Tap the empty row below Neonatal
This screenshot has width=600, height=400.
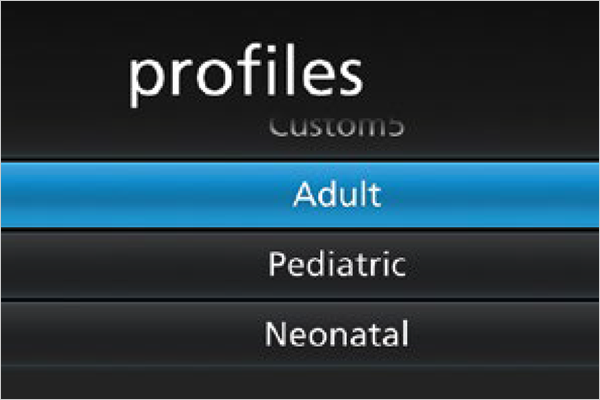tap(300, 383)
